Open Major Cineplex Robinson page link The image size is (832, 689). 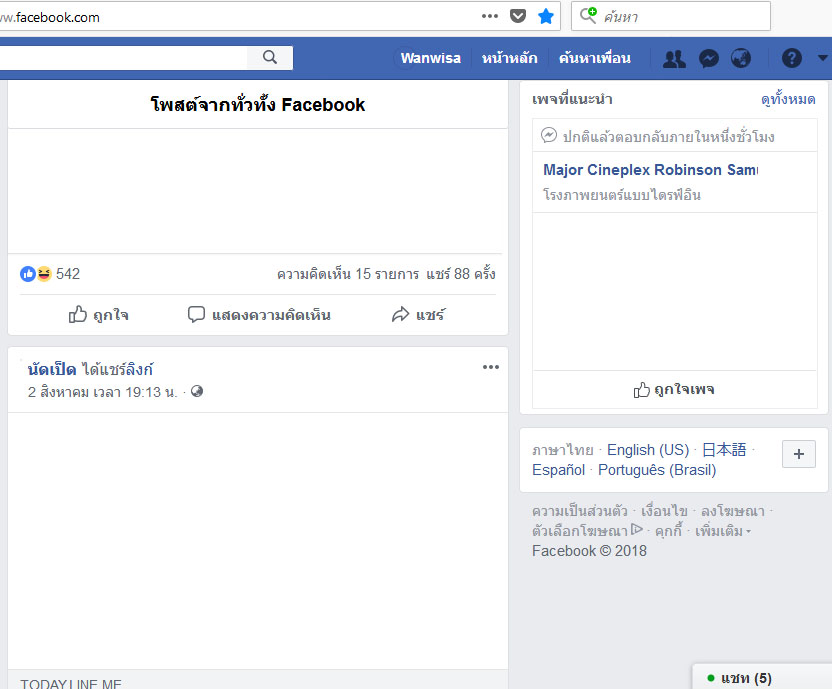[x=651, y=170]
